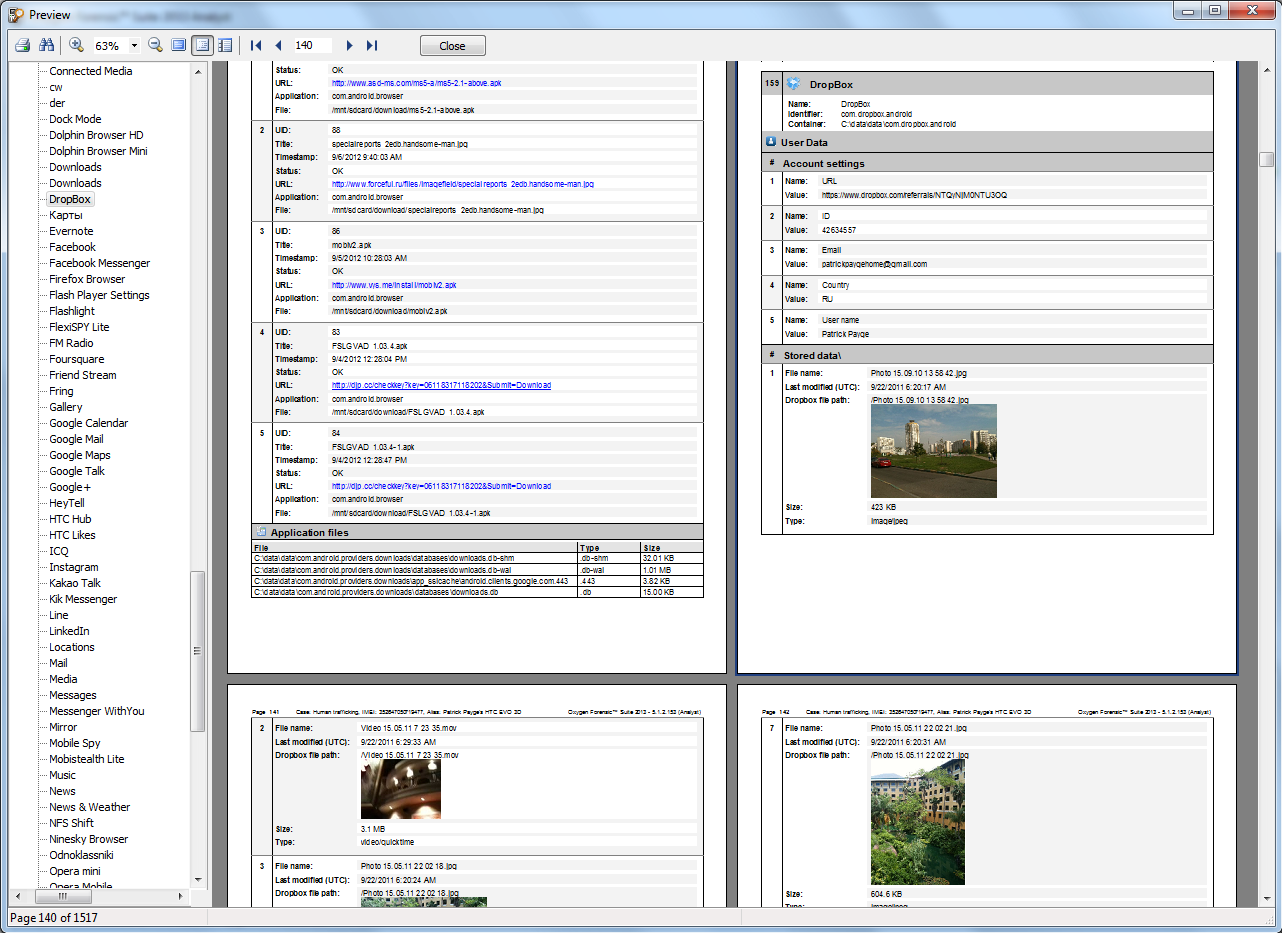The image size is (1282, 933).
Task: Click the video thumbnail on page 141
Action: (401, 789)
